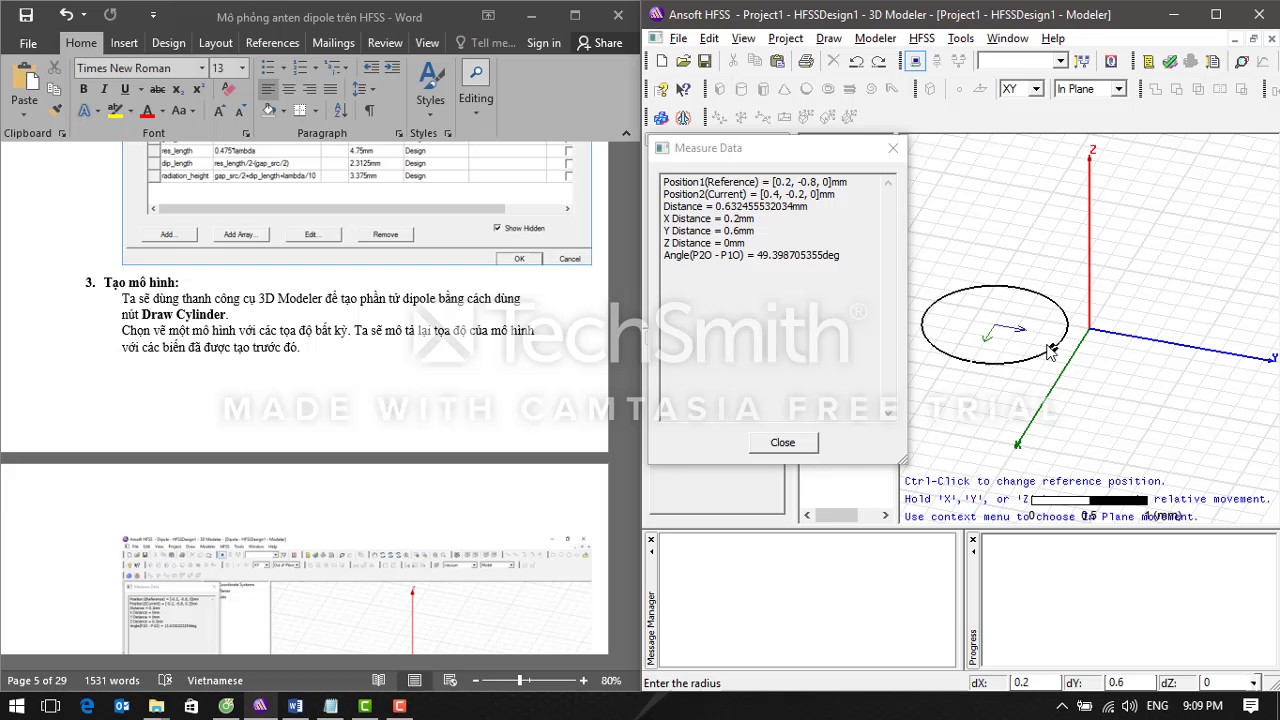This screenshot has width=1280, height=720.
Task: Click dX coordinate input field
Action: pos(1035,683)
